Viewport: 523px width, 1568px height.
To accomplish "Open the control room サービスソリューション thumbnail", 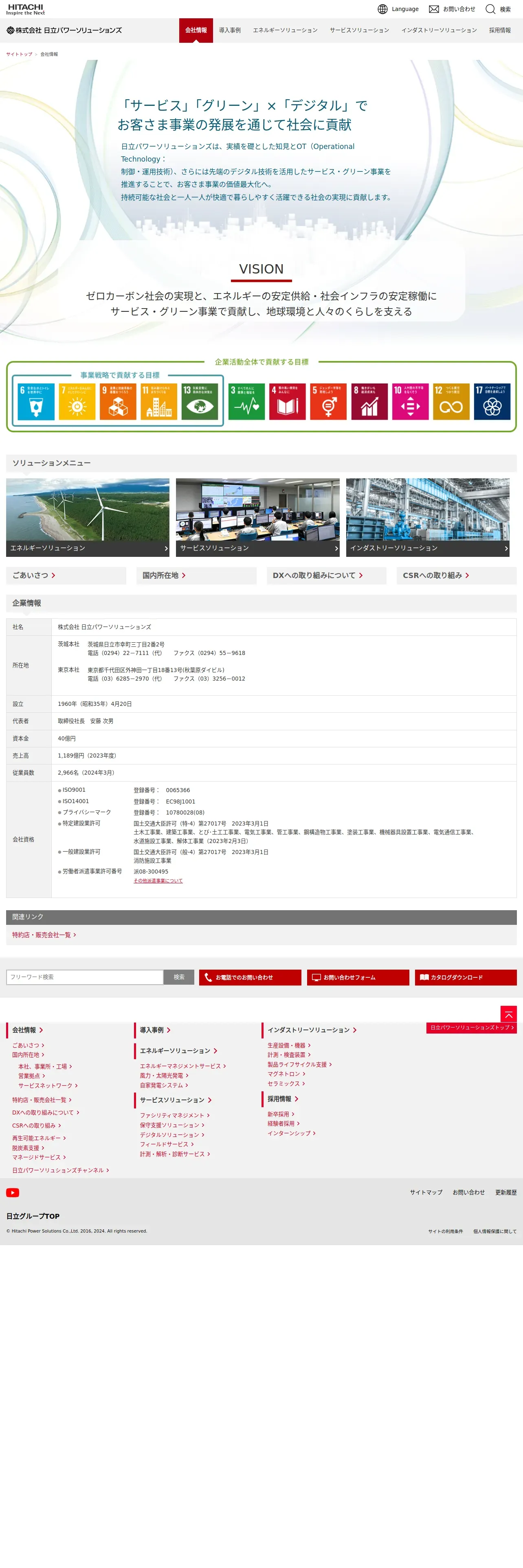I will (x=257, y=517).
